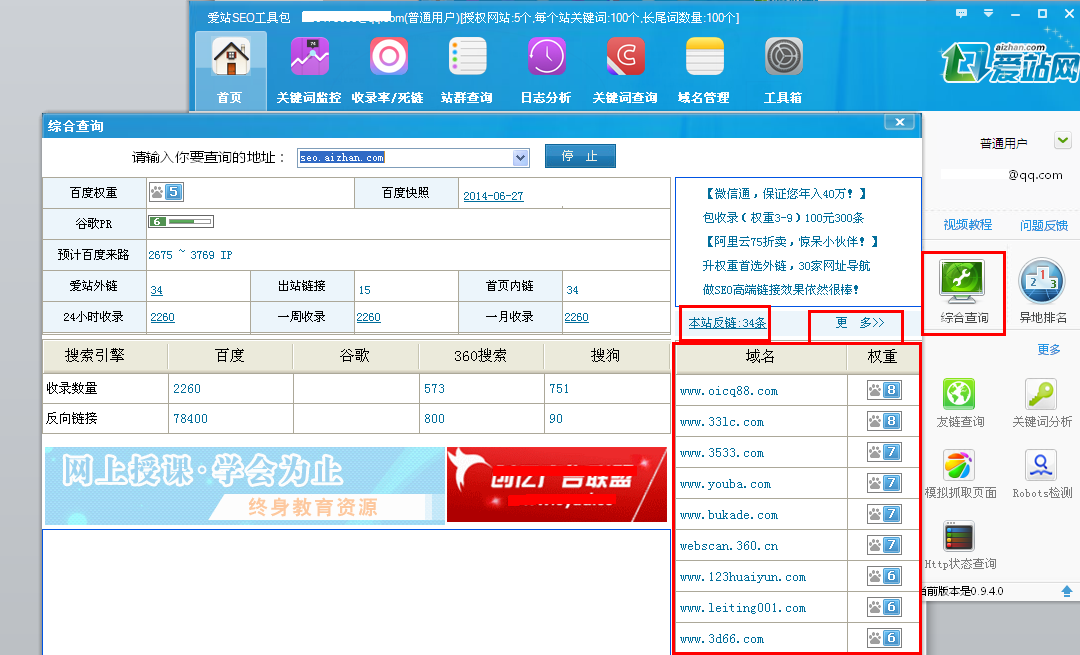Open 站群查询 tool icon
Screen dimensions: 1080x655
467,71
